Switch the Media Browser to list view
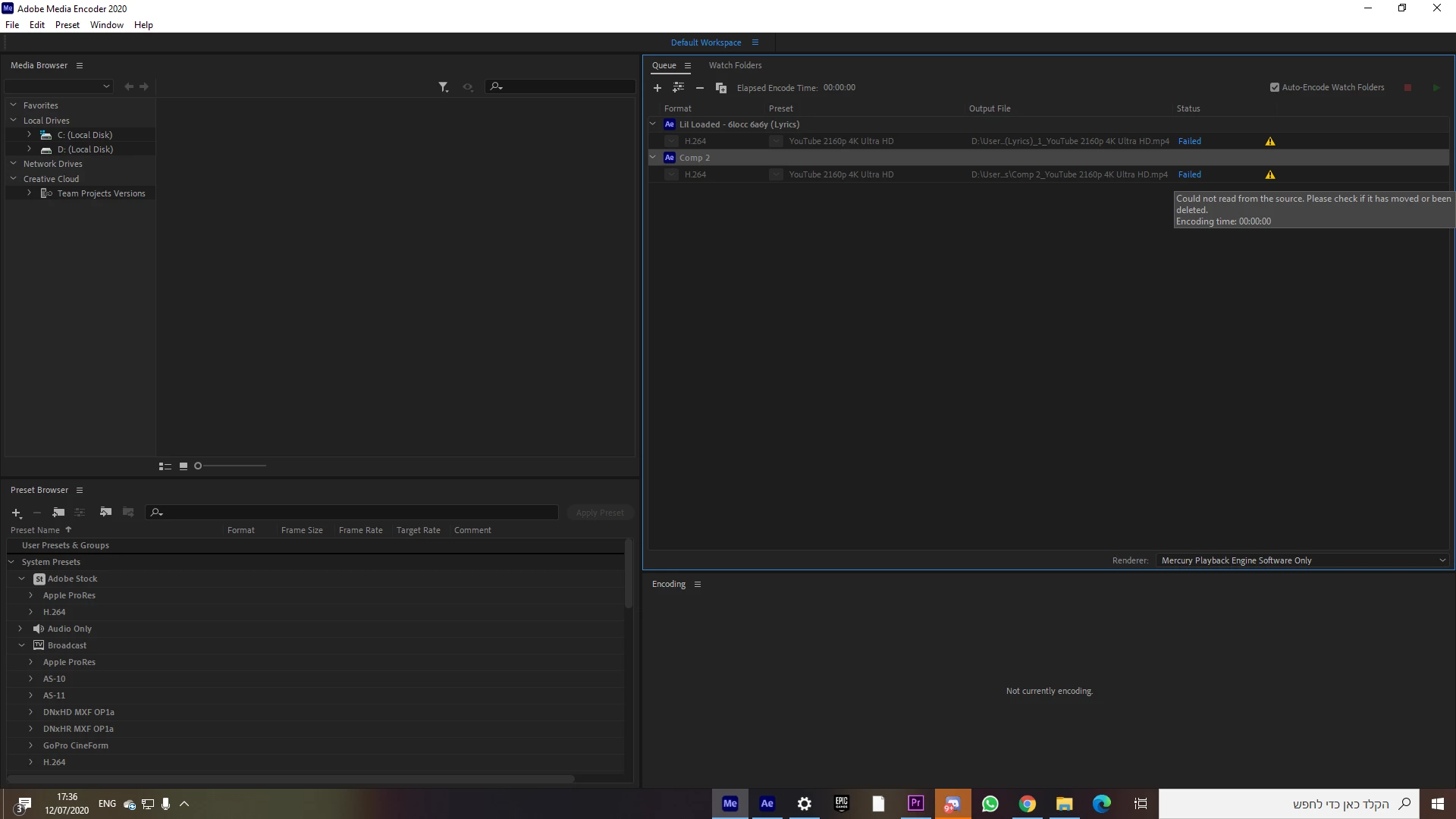 (165, 466)
